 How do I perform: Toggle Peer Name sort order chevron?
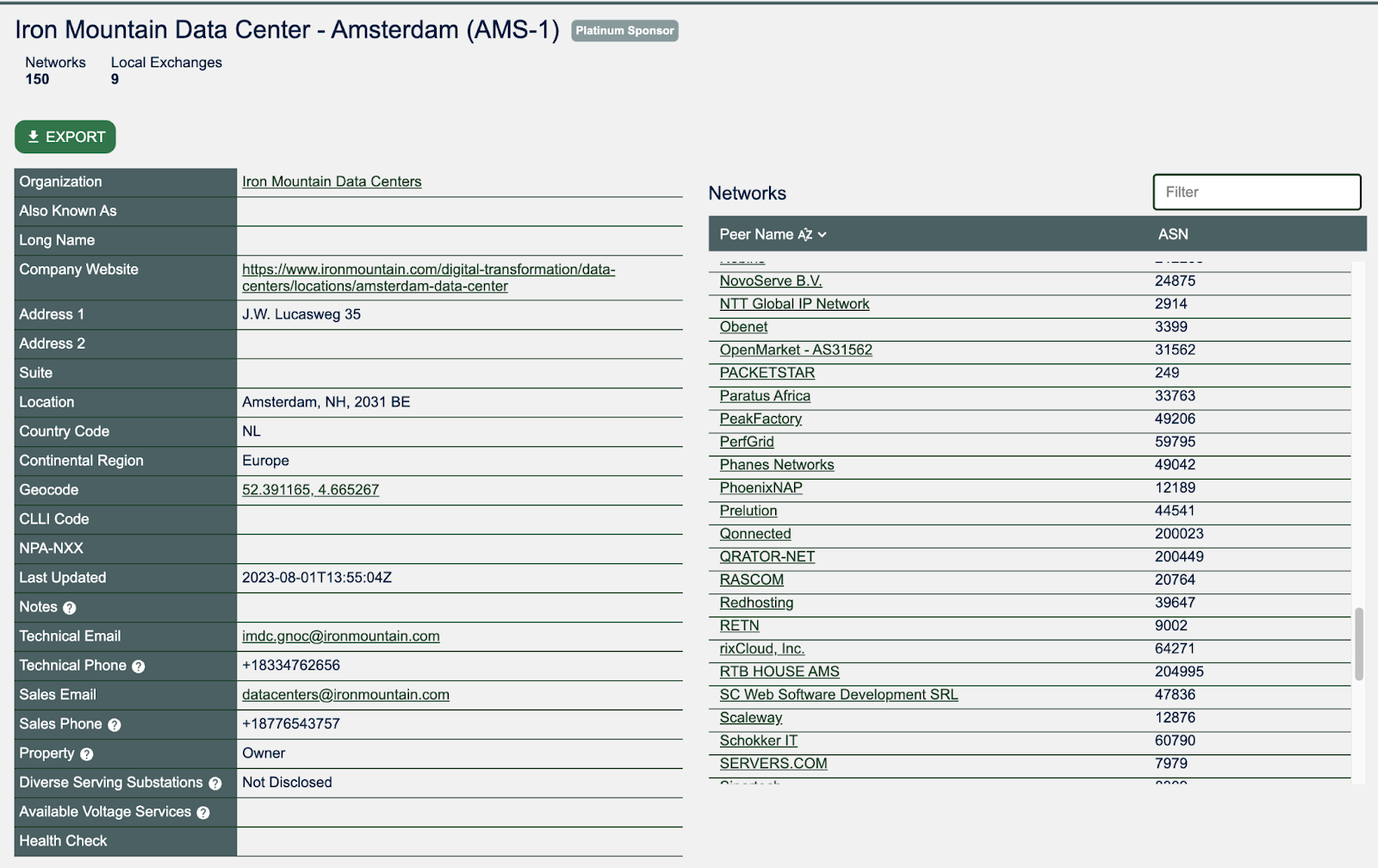click(x=822, y=234)
